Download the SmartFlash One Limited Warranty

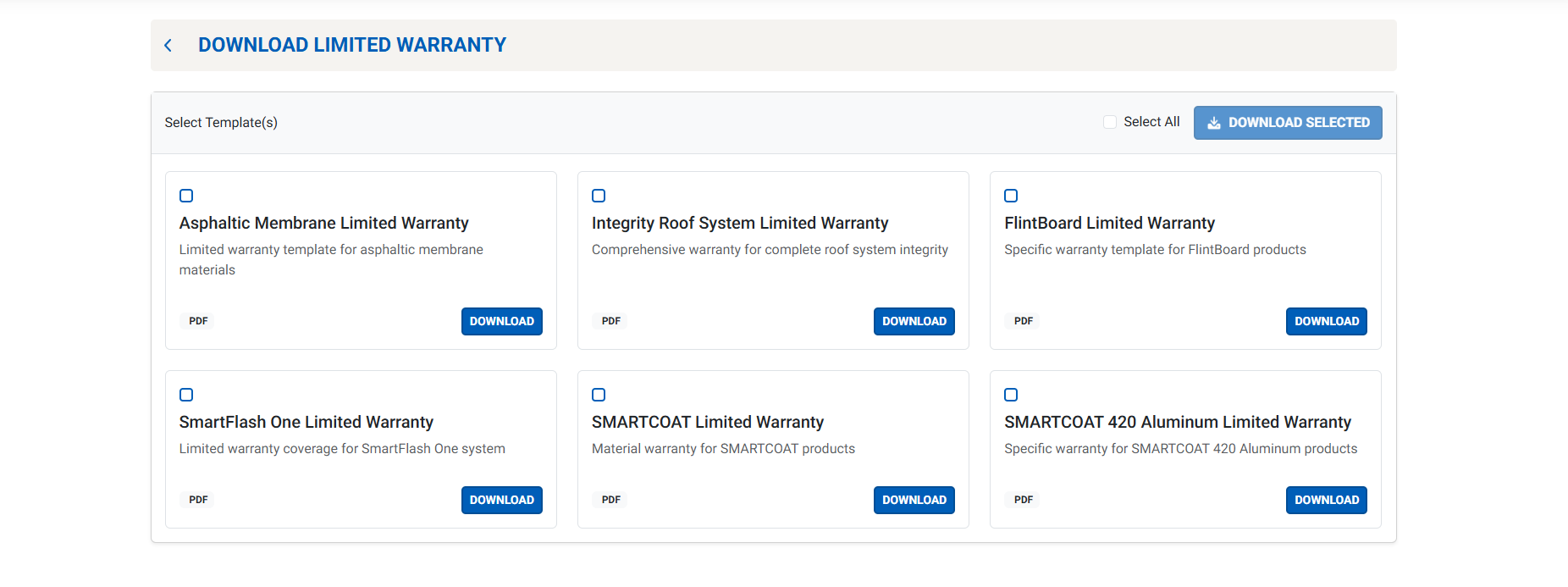(502, 500)
